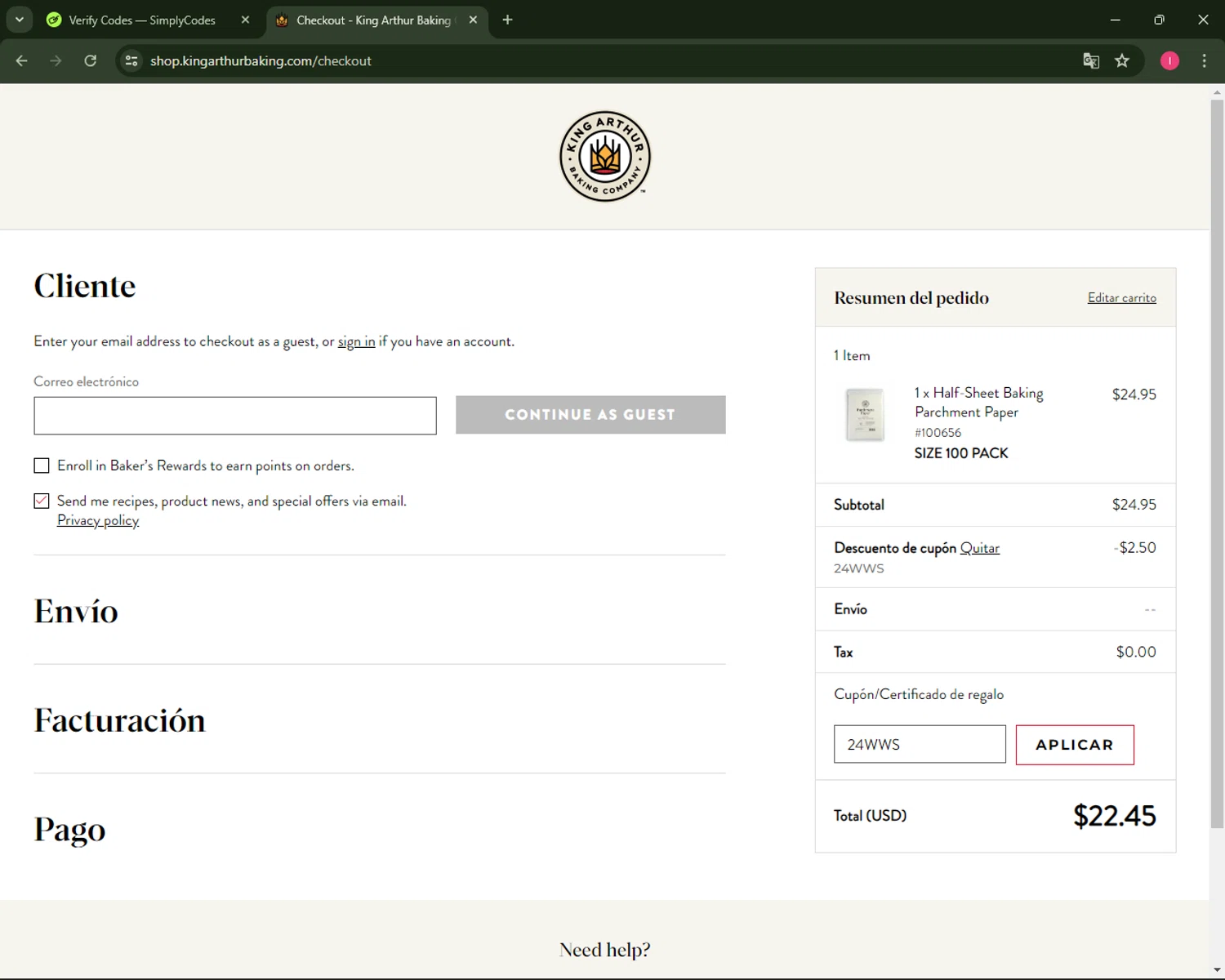1225x980 pixels.
Task: Click the Resumen del pedido heading
Action: point(911,298)
